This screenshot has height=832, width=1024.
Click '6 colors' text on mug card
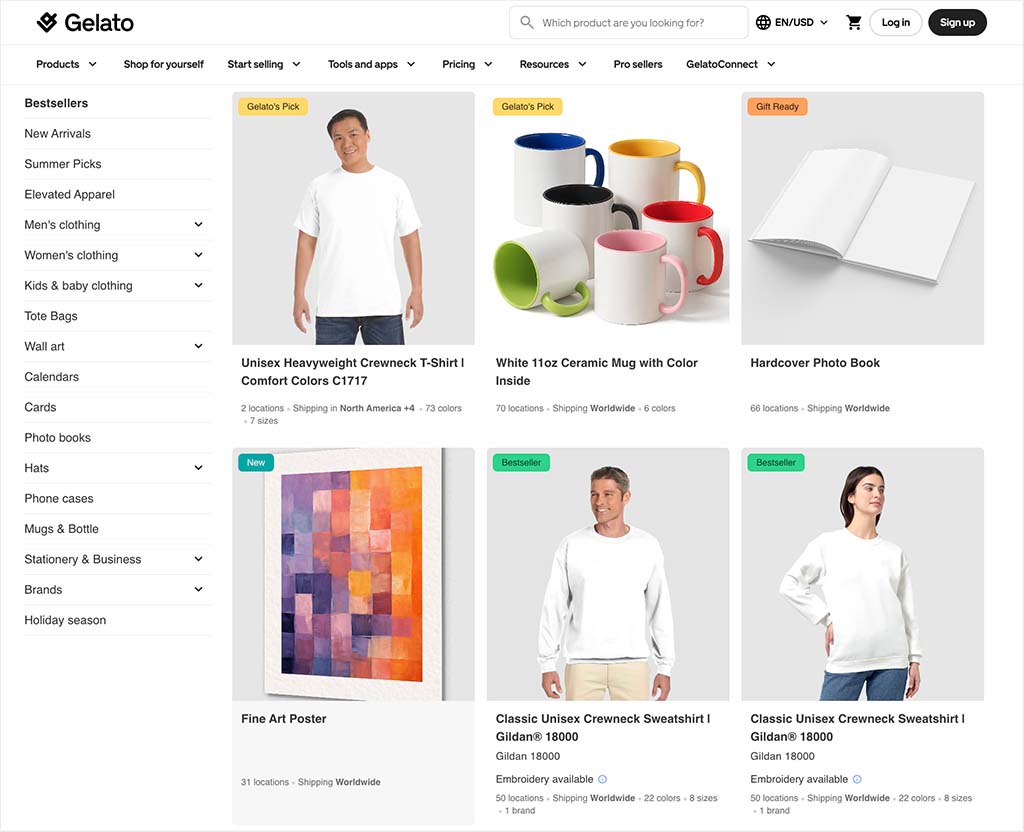click(660, 408)
